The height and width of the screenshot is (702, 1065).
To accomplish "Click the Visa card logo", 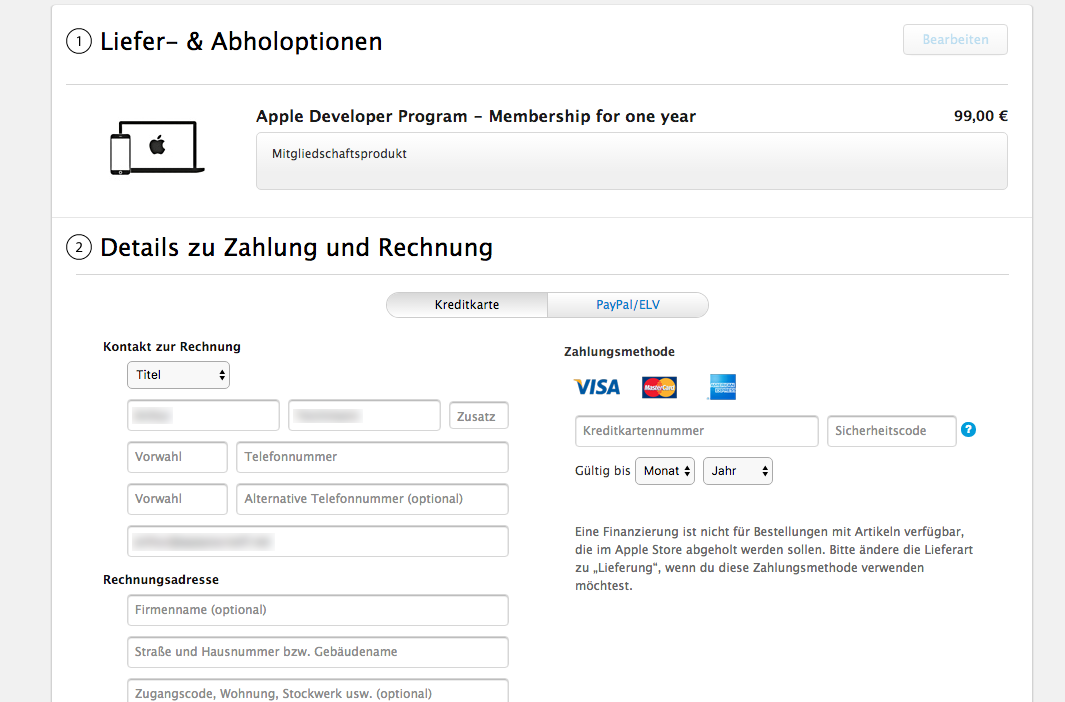I will pyautogui.click(x=596, y=387).
